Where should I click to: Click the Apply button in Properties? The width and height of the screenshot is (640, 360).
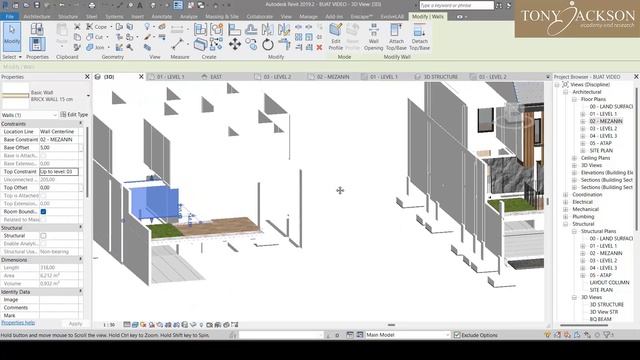click(x=76, y=324)
